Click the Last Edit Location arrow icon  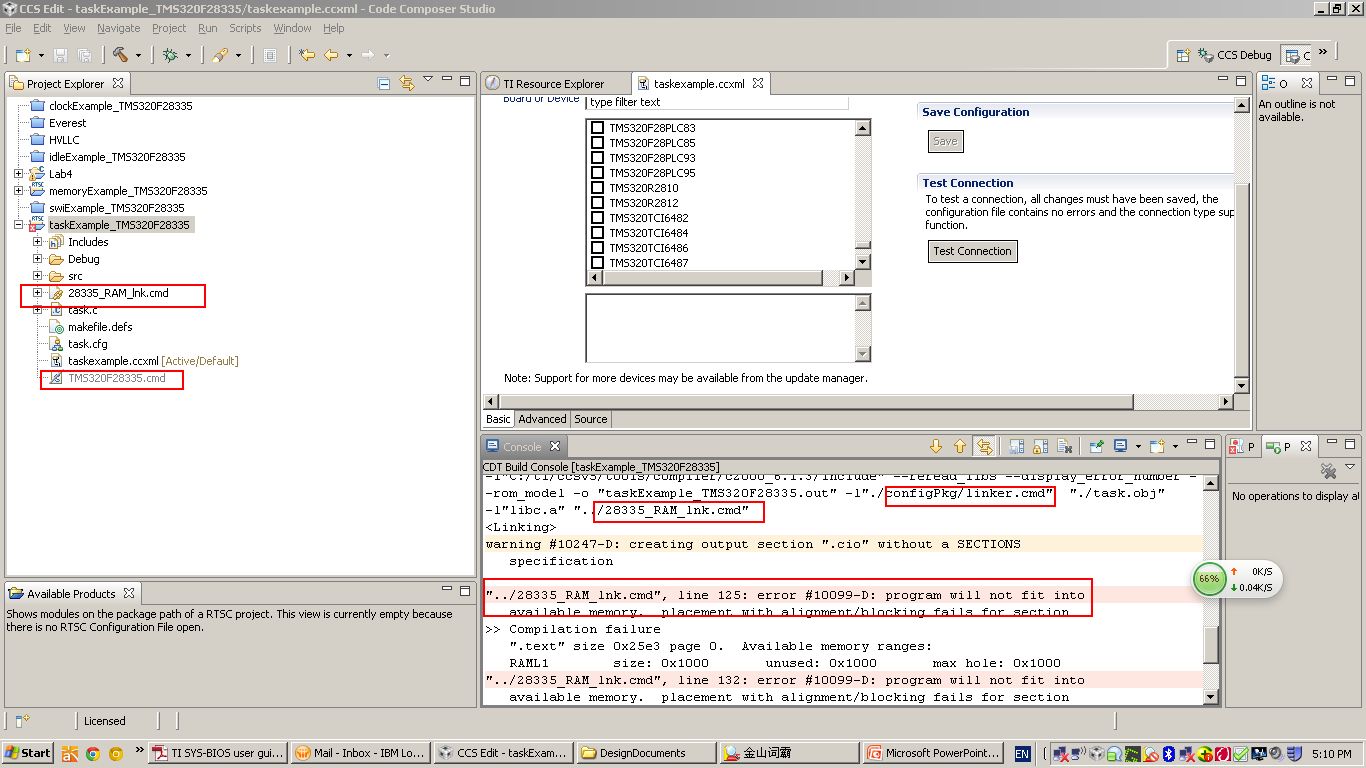[x=307, y=55]
